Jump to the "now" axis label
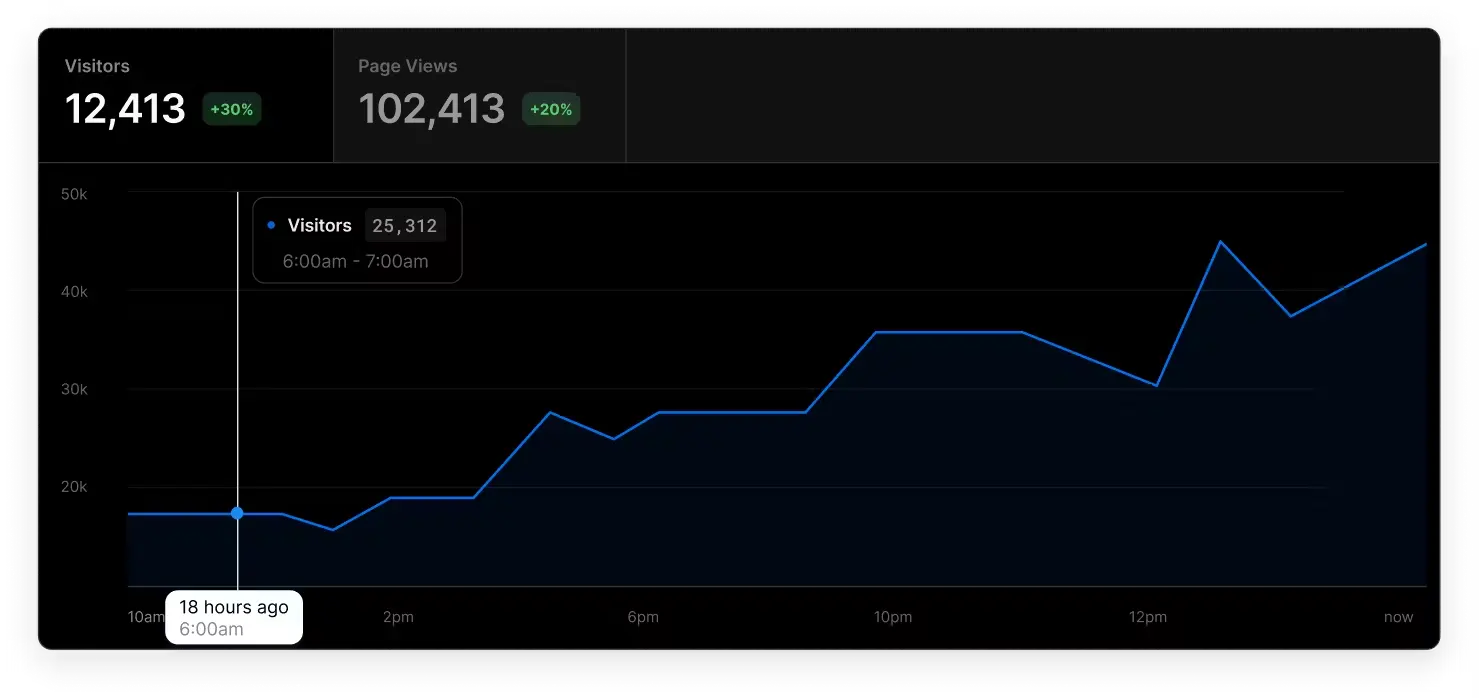Screen dimensions: 1479x698 point(1398,617)
